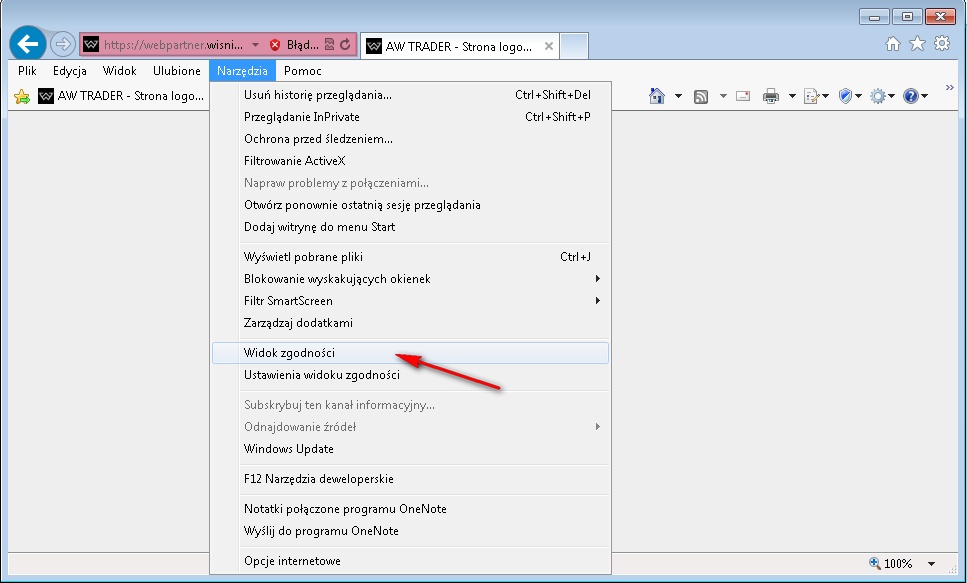Image resolution: width=967 pixels, height=583 pixels.
Task: Choose Otwórz ponownie ostatnią sesję przeglądania
Action: coord(410,205)
